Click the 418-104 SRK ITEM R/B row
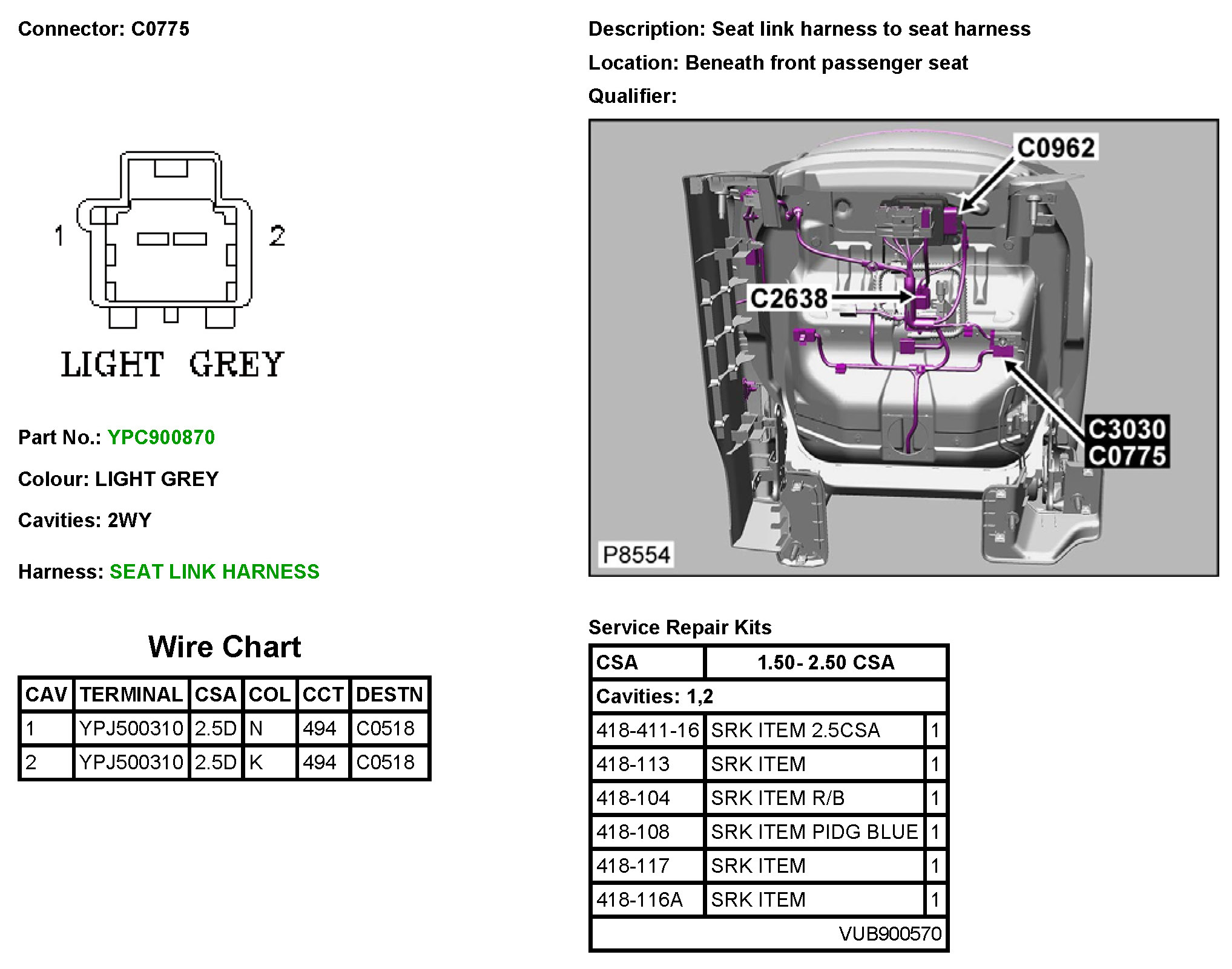 [777, 798]
